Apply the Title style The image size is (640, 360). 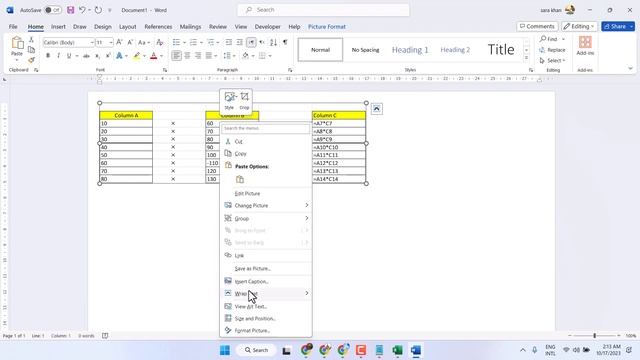(501, 50)
